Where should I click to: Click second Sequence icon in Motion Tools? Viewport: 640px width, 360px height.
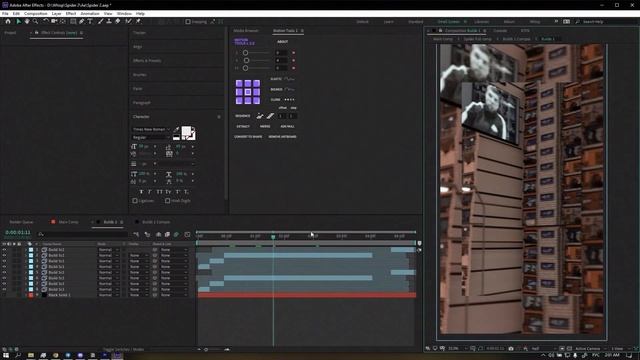pos(270,116)
